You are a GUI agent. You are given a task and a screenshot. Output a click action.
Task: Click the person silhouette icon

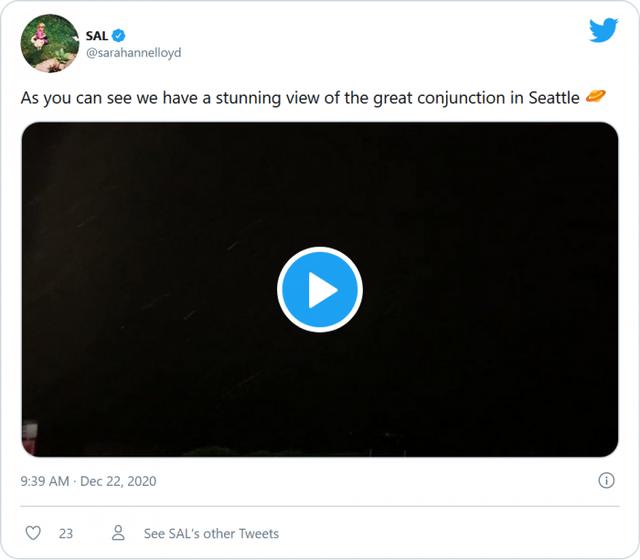(119, 533)
